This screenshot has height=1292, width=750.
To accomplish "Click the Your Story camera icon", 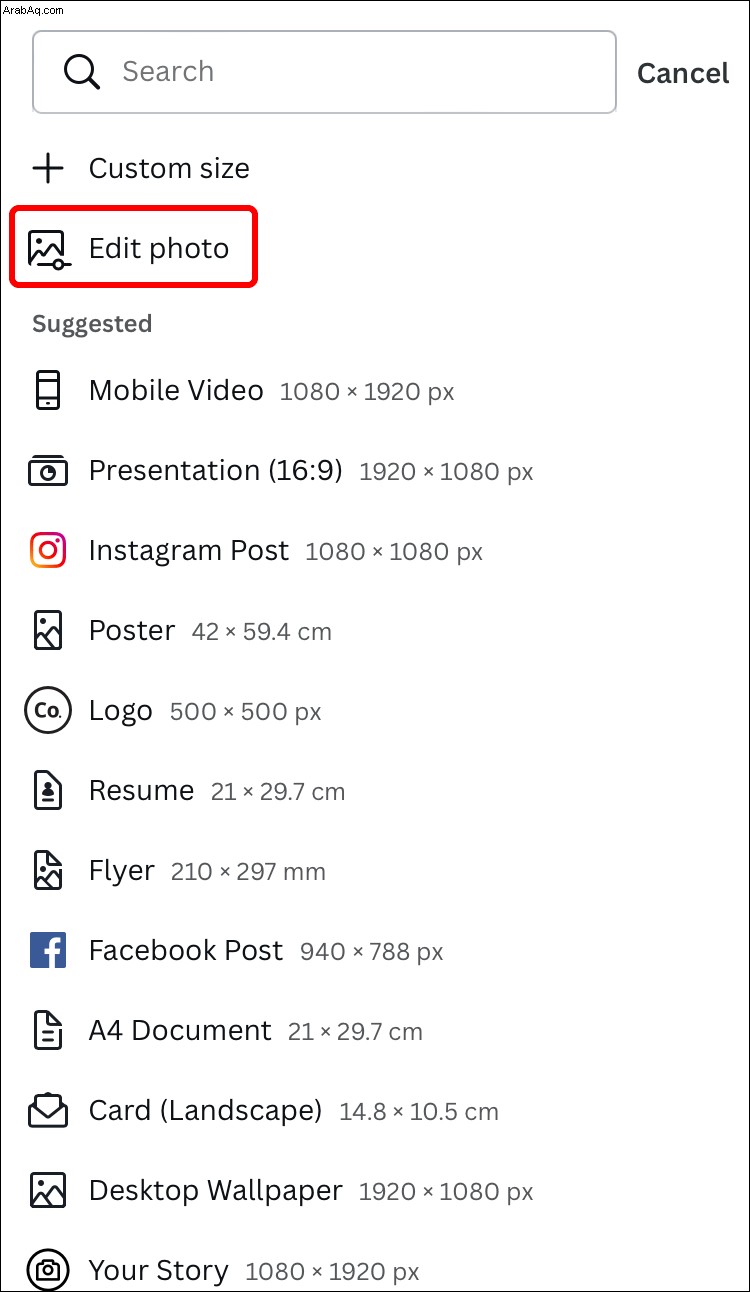I will click(47, 1270).
